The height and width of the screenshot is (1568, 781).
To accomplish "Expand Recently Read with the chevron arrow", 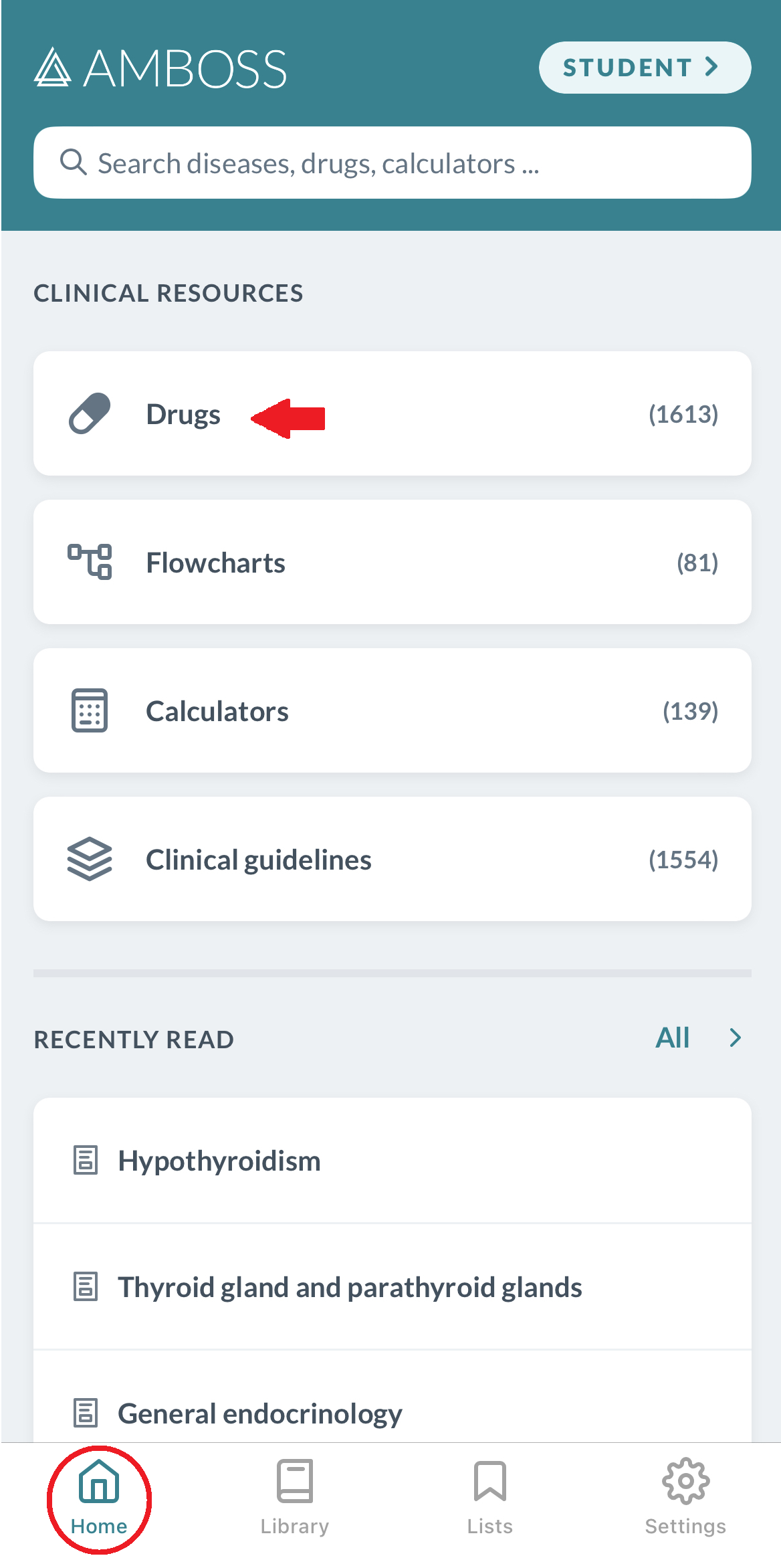I will 736,1038.
